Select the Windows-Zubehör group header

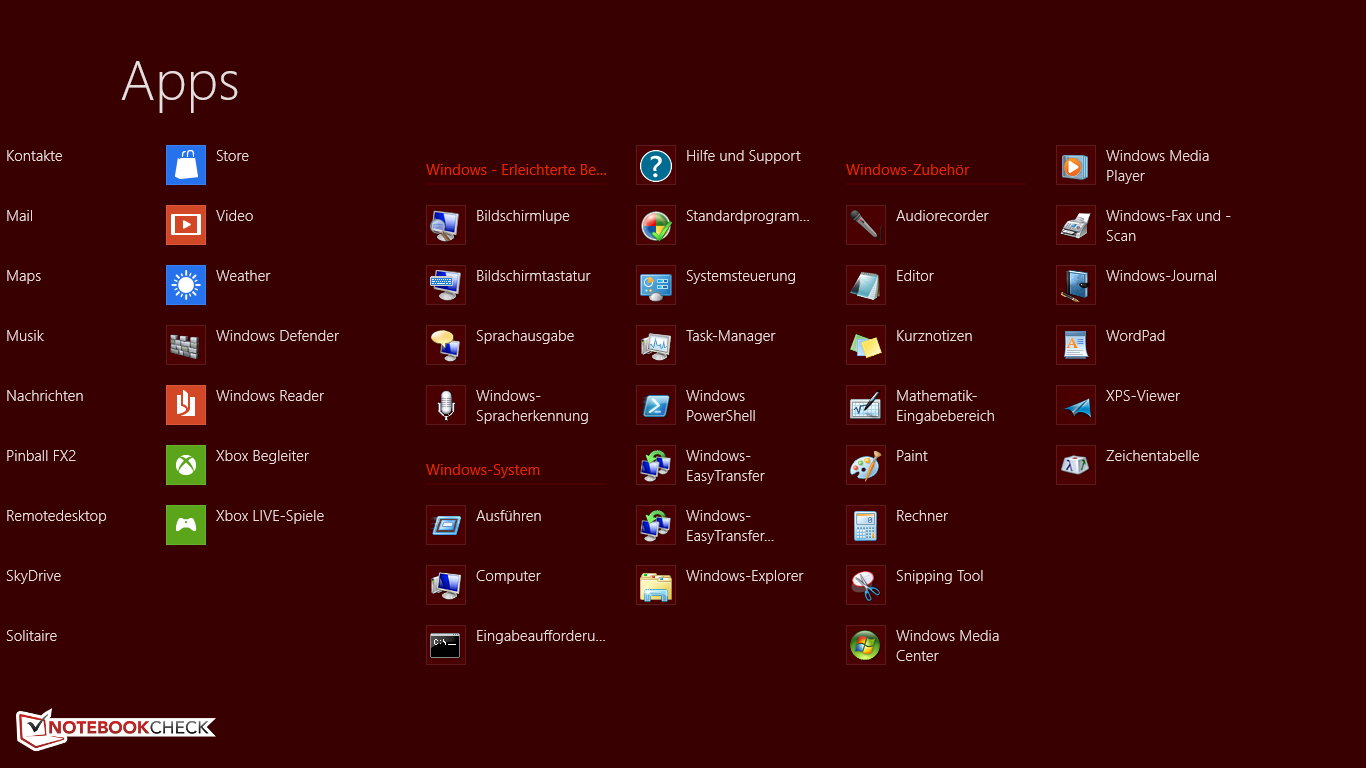[x=908, y=170]
